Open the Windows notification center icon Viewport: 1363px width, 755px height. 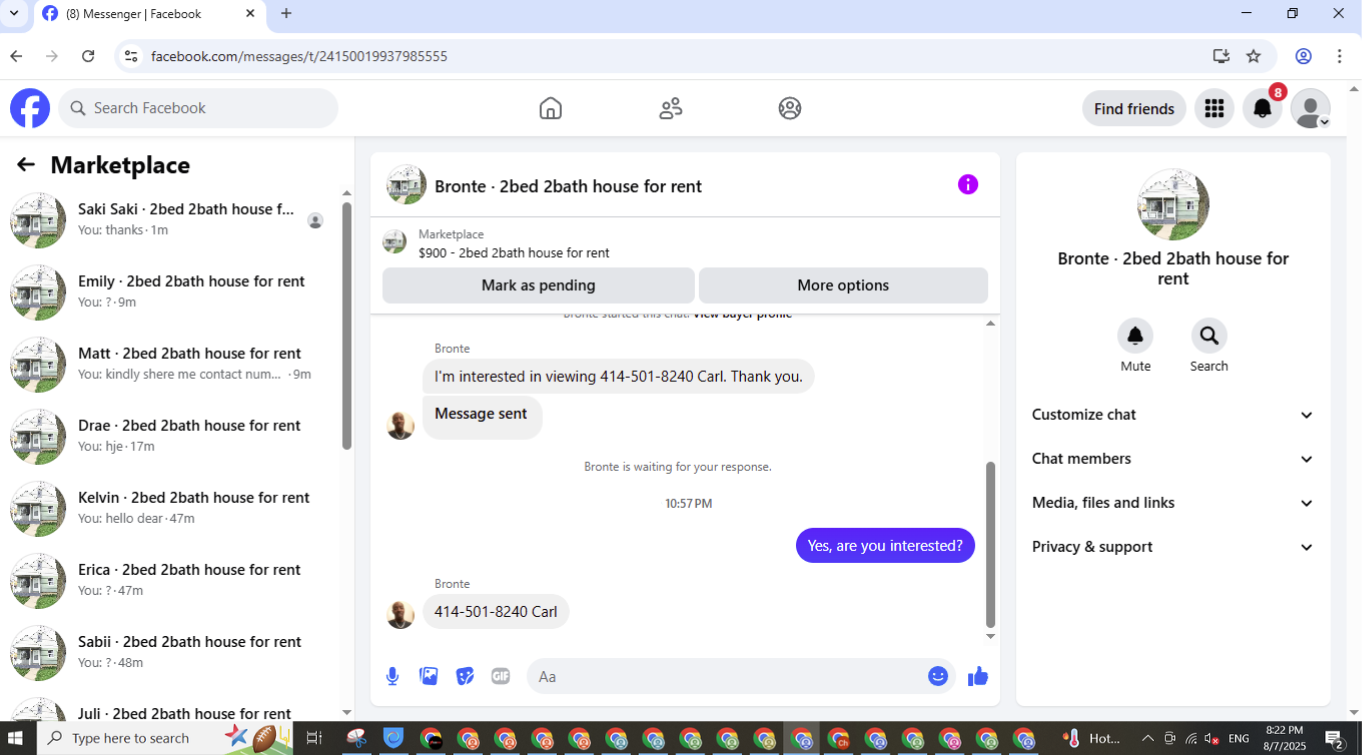1335,739
